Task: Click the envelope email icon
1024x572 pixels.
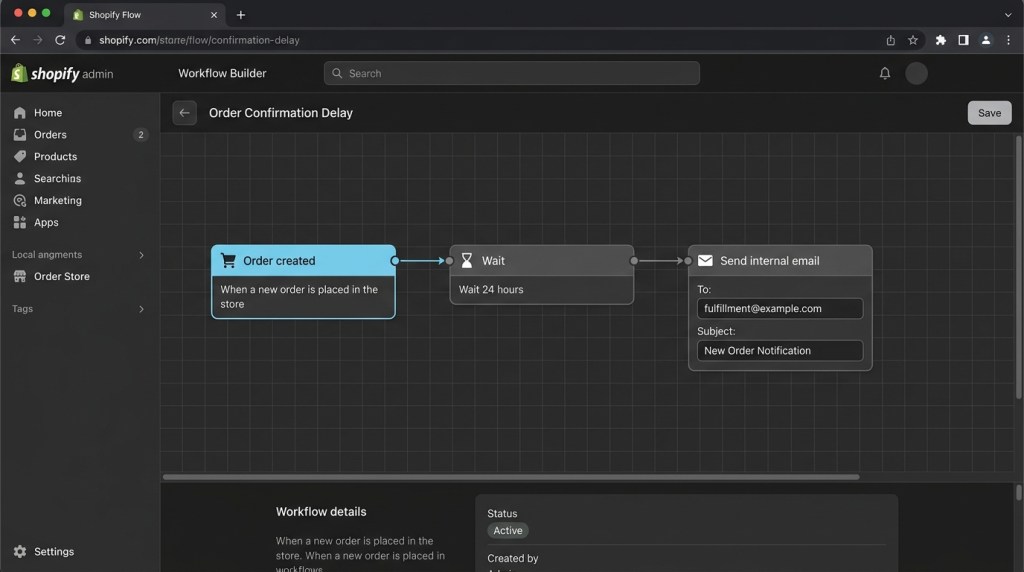Action: 705,261
